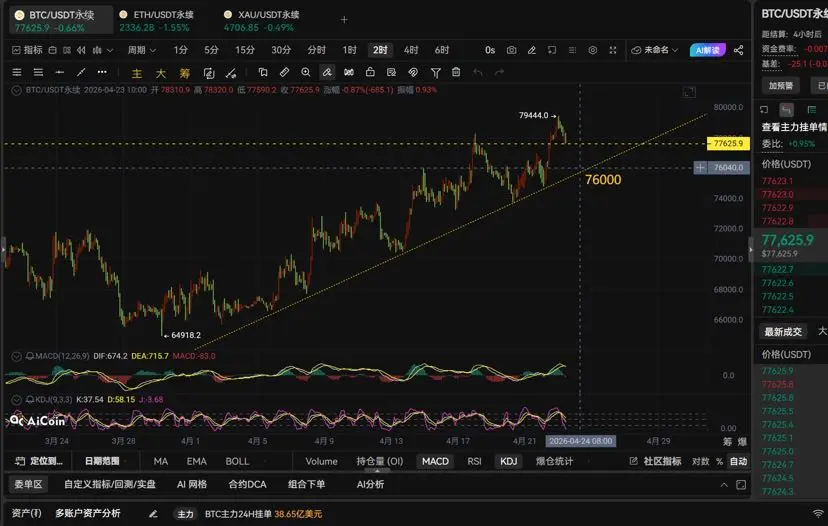Click the 定位到... locate button
Viewport: 828px width, 526px height.
[x=39, y=462]
